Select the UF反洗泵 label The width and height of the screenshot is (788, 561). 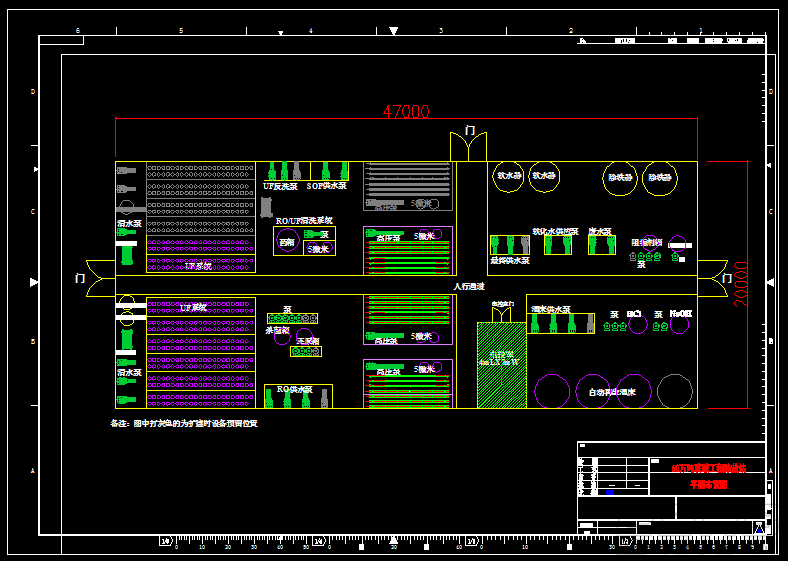pyautogui.click(x=280, y=186)
